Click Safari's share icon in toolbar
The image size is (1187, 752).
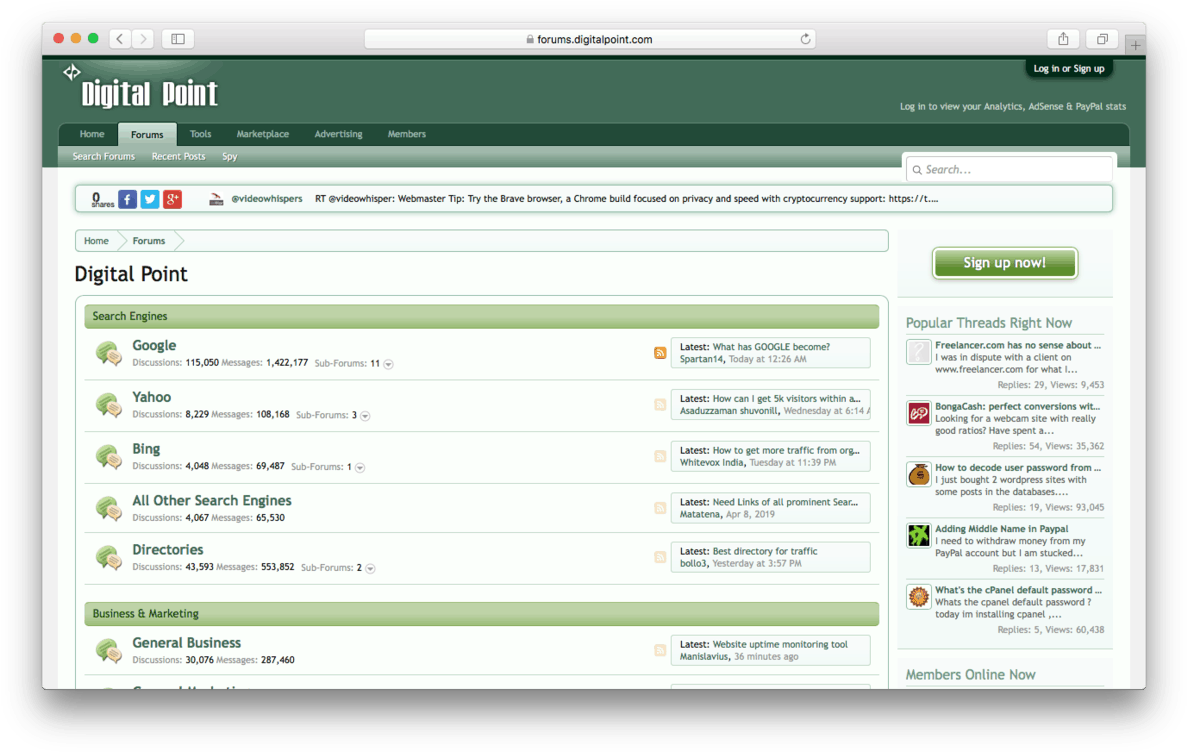(x=1063, y=39)
